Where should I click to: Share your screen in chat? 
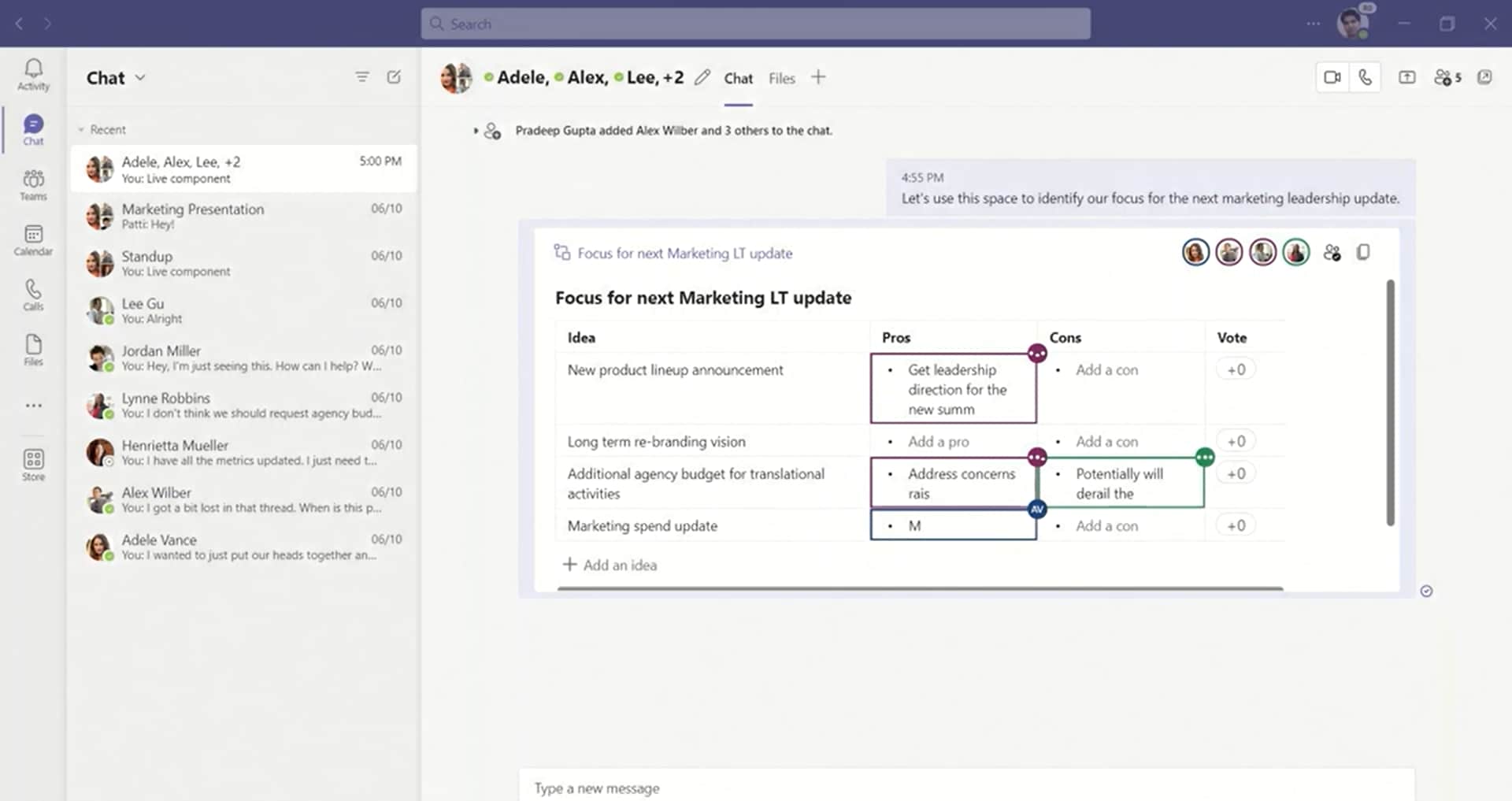click(1406, 77)
